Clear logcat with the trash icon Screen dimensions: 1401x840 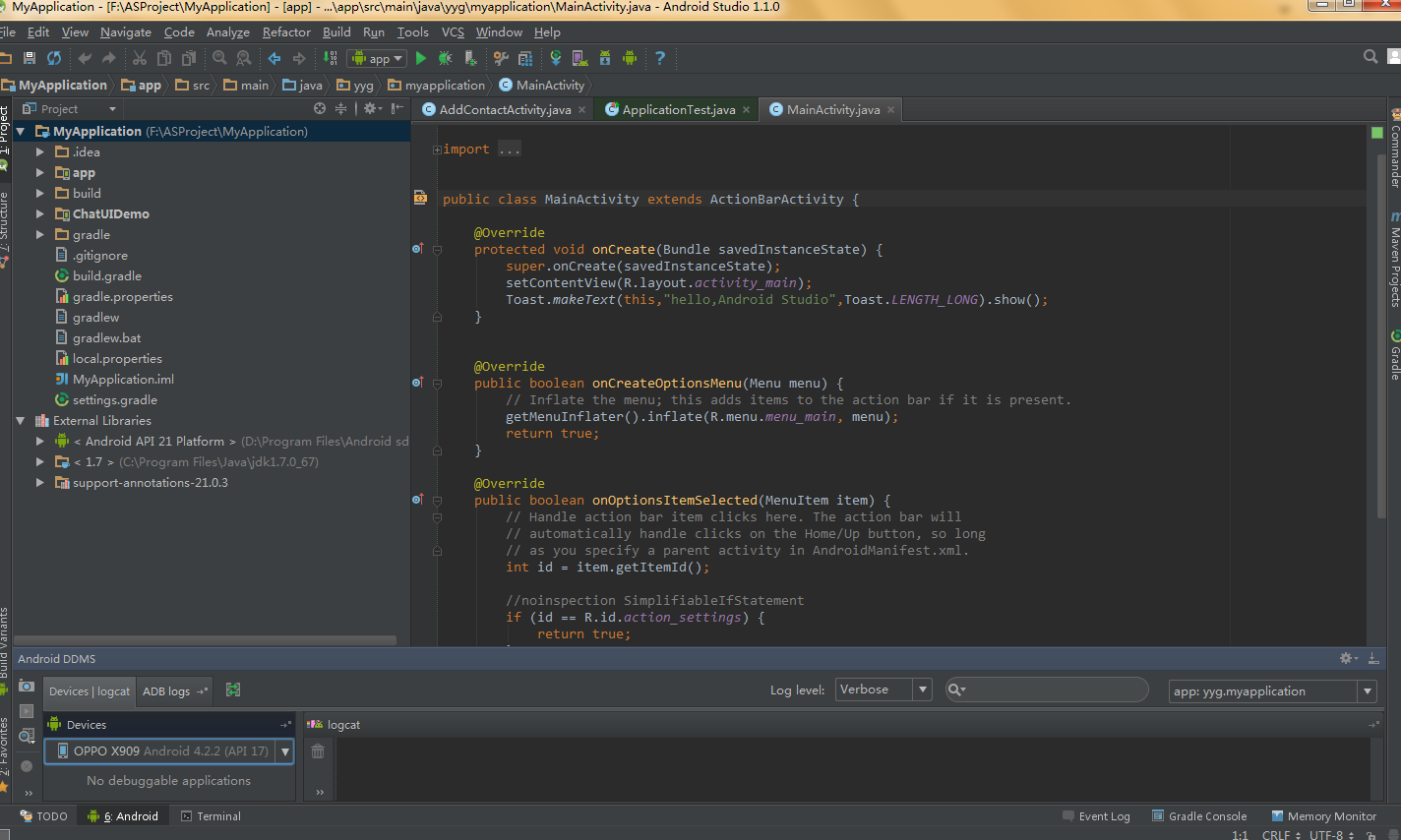click(318, 751)
